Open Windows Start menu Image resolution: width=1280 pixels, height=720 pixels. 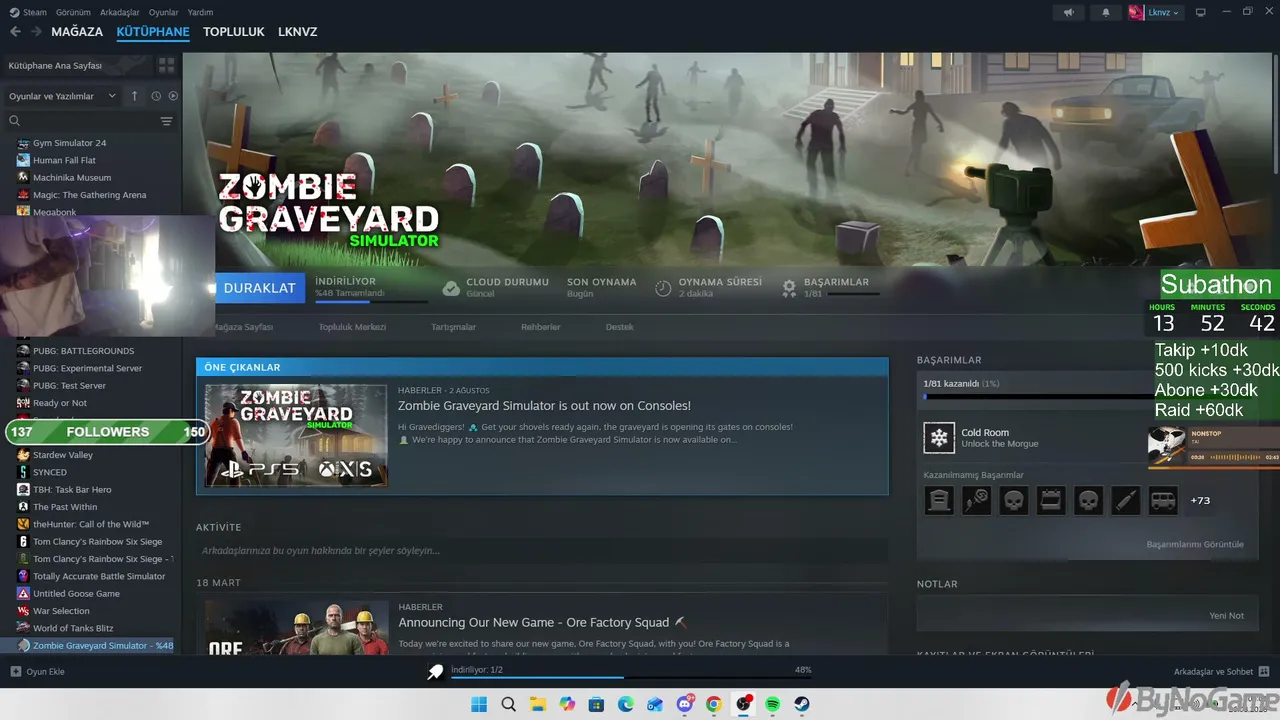click(x=479, y=704)
